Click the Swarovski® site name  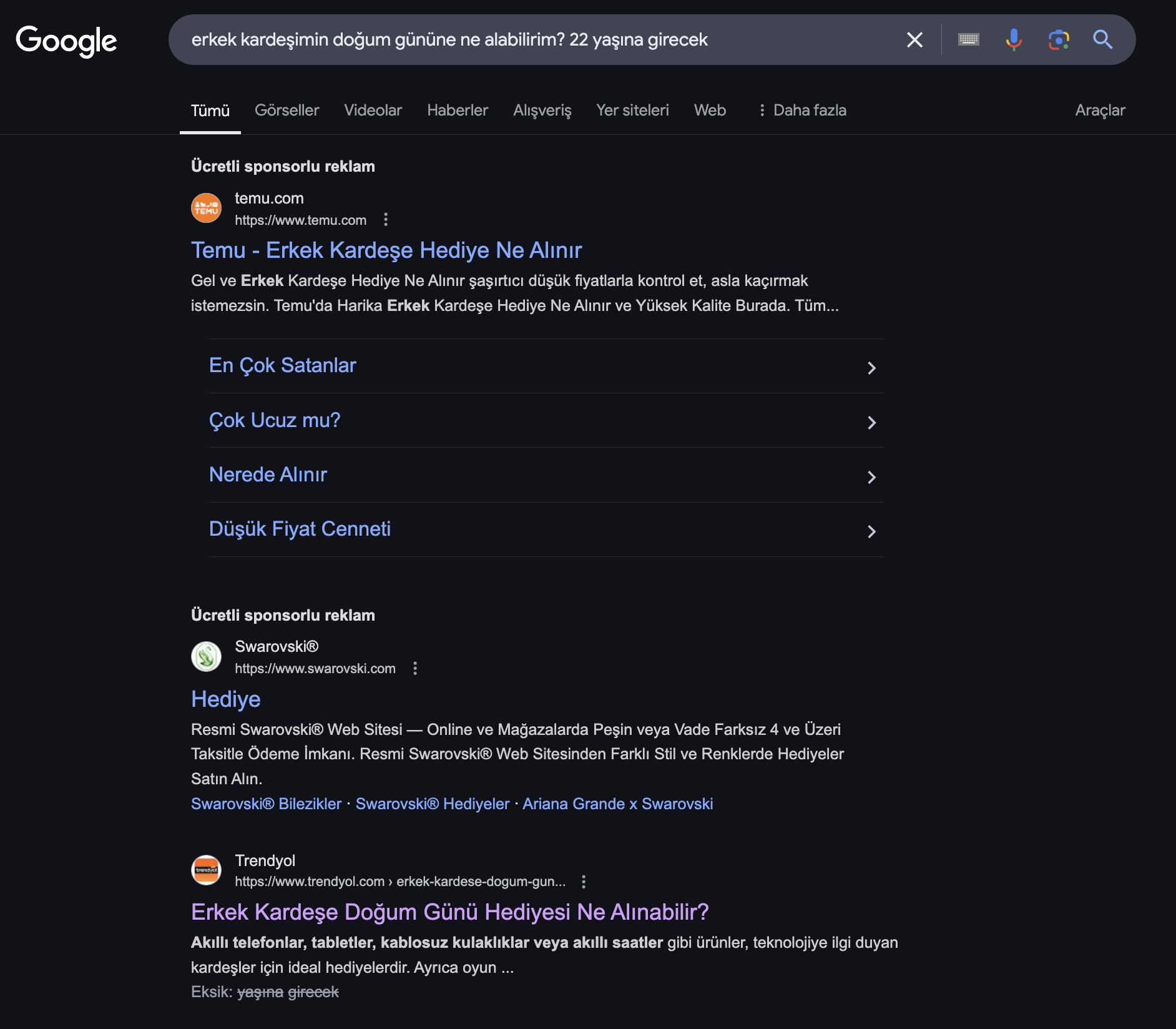click(277, 647)
